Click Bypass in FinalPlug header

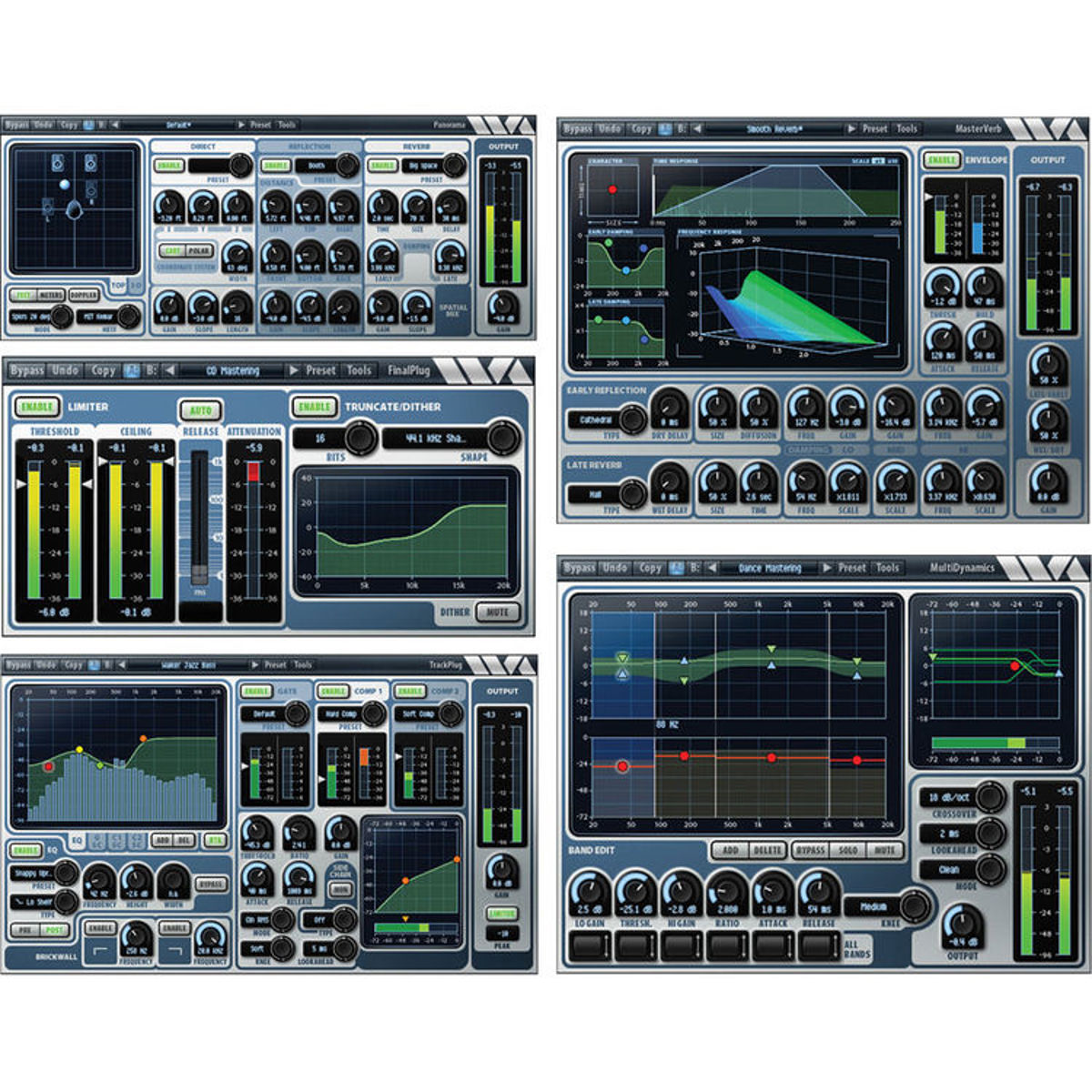(26, 370)
